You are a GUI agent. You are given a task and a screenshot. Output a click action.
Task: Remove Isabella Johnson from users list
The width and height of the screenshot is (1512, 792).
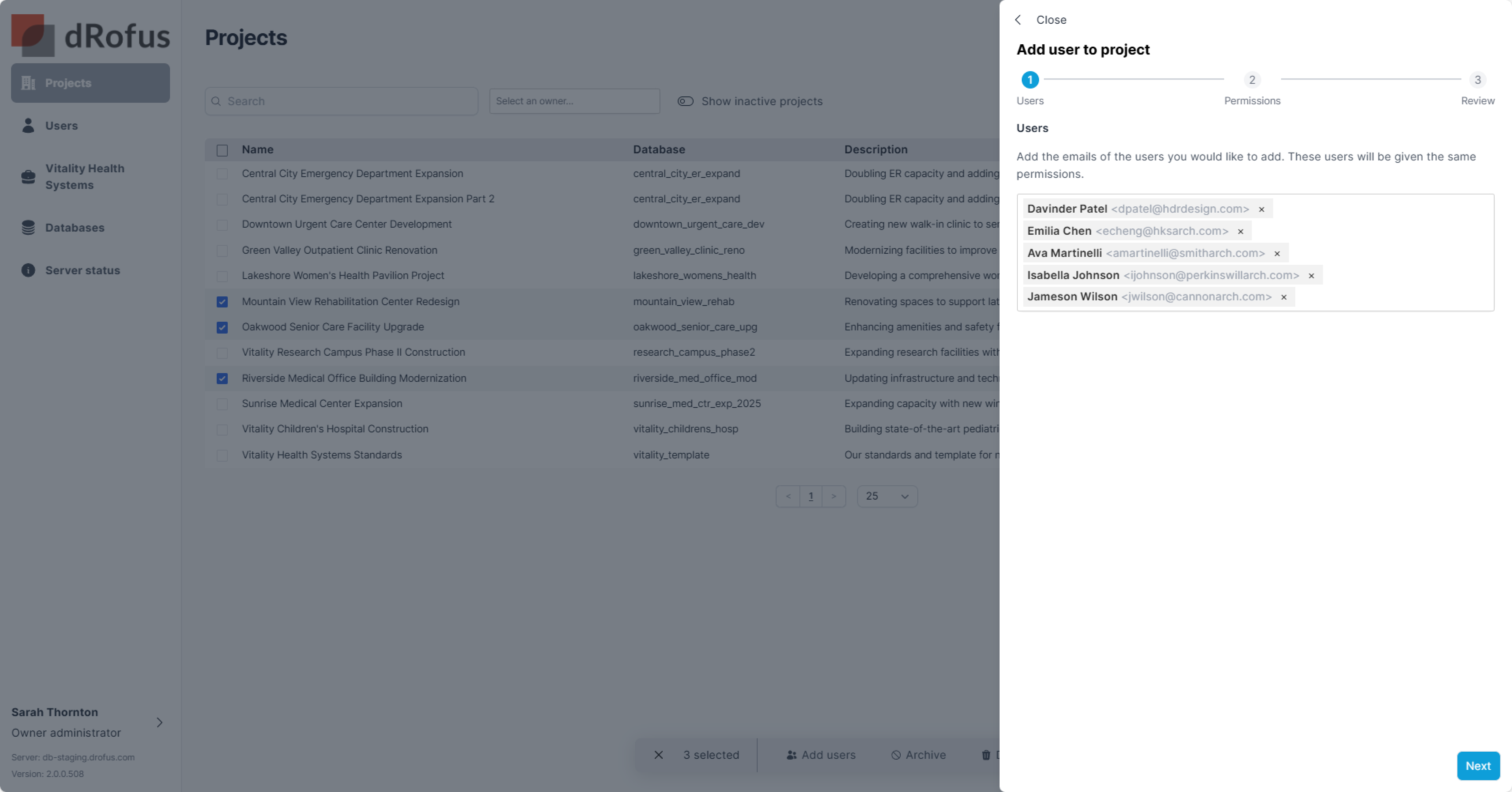1311,276
